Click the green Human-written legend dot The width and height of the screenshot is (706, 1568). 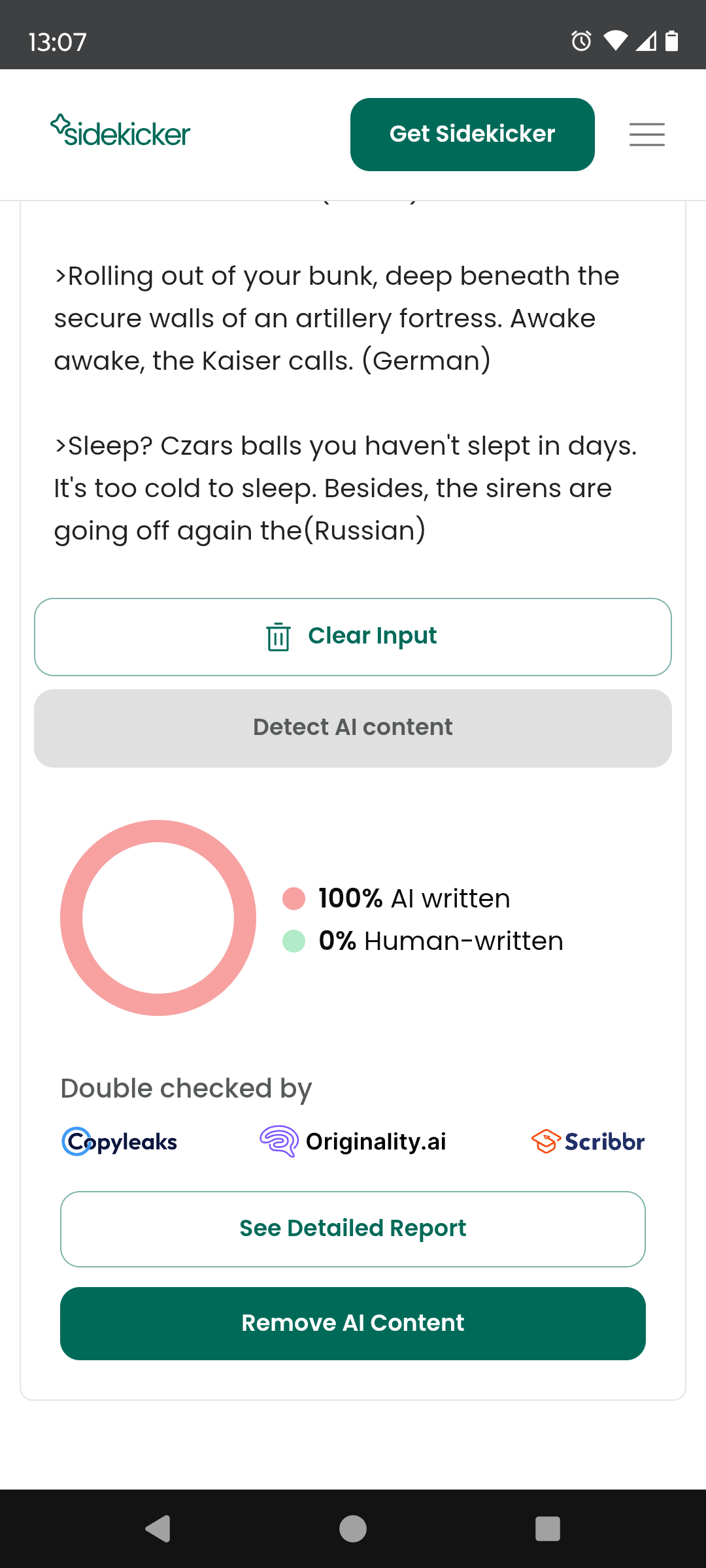click(x=294, y=941)
